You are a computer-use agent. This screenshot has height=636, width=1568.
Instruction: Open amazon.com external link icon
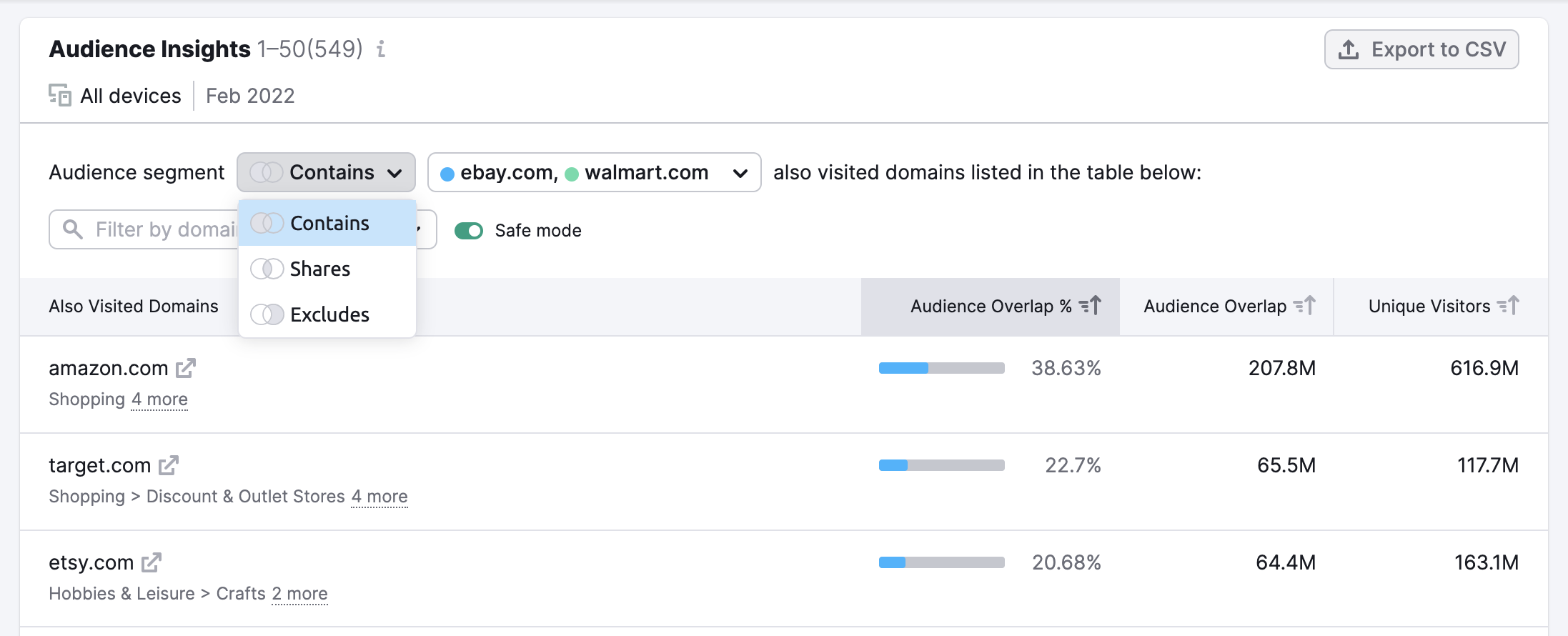(186, 368)
